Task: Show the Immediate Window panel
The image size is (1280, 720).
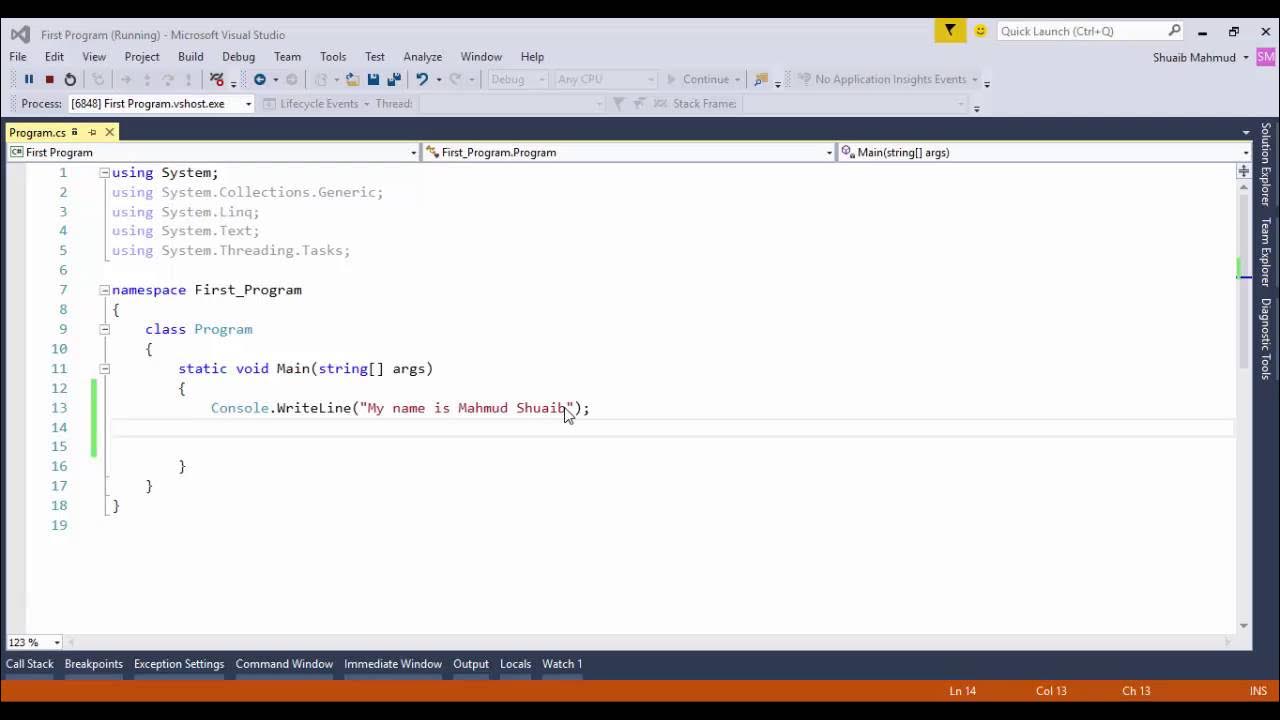Action: coord(392,663)
